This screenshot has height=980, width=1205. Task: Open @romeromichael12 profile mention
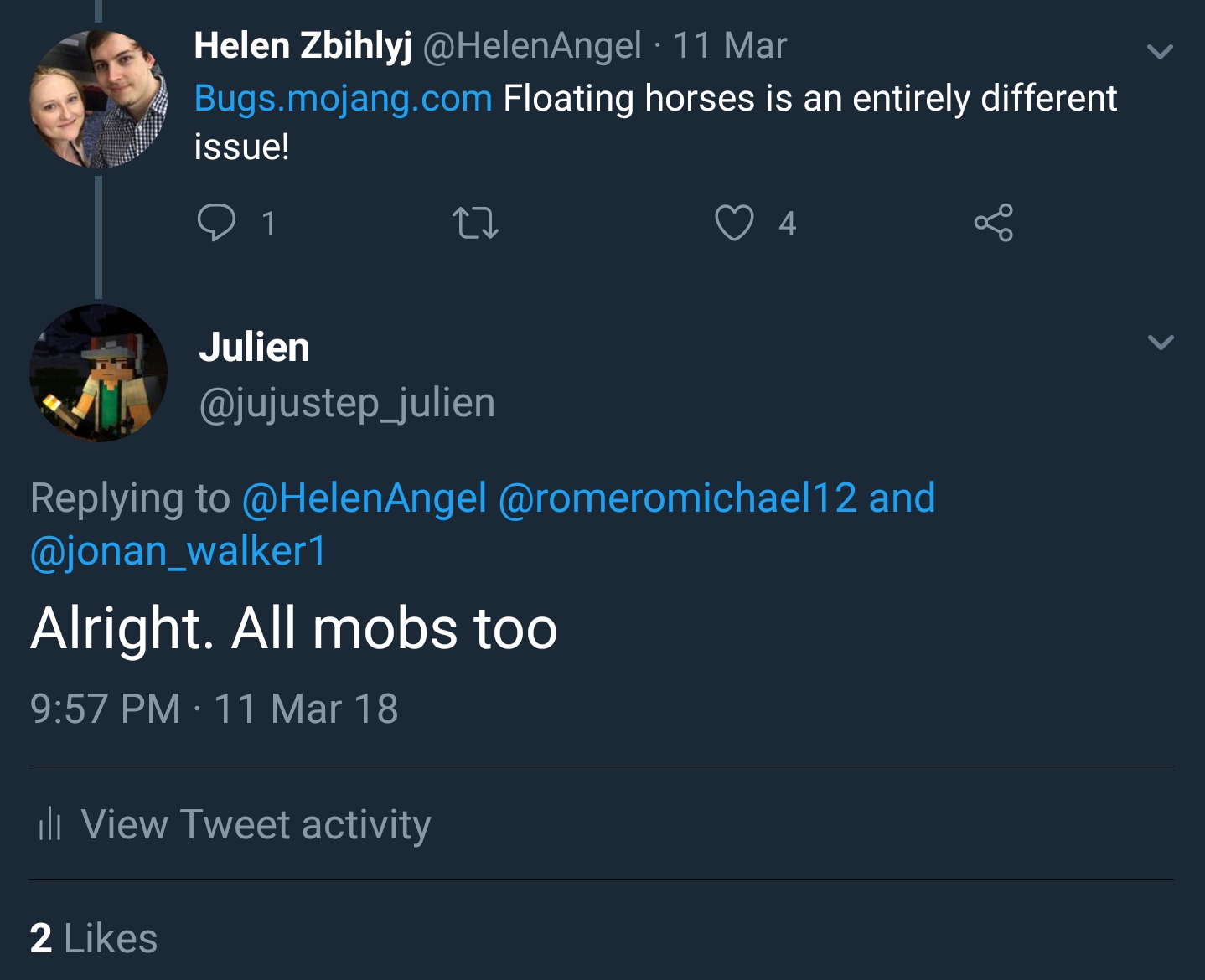click(677, 498)
